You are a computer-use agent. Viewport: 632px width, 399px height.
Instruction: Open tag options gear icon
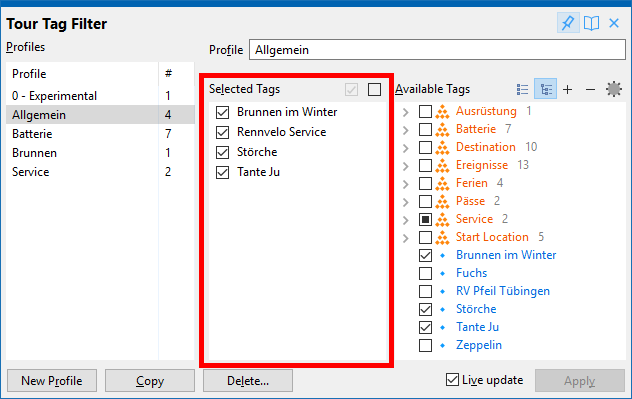pyautogui.click(x=613, y=89)
